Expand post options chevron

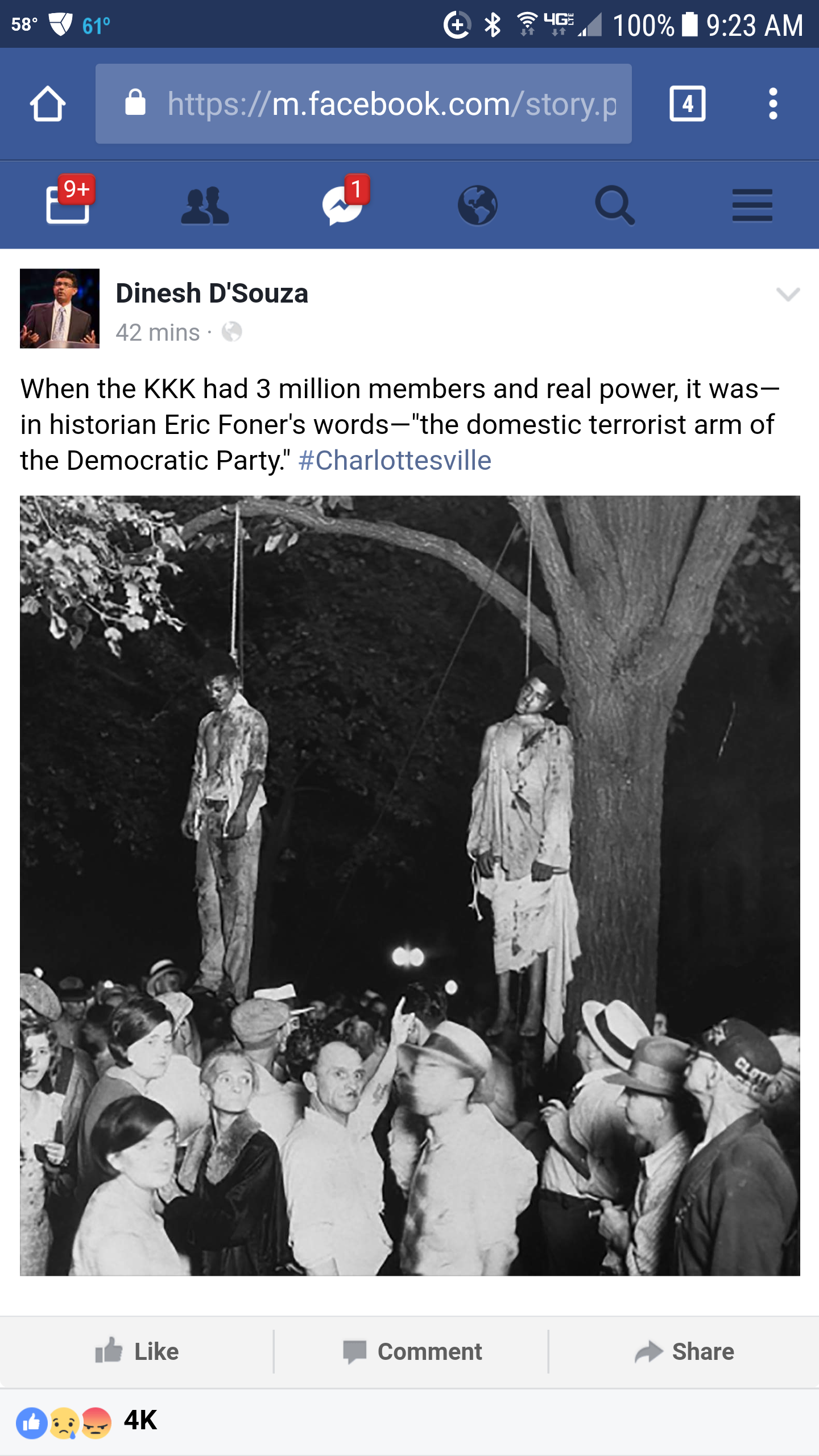pos(788,294)
